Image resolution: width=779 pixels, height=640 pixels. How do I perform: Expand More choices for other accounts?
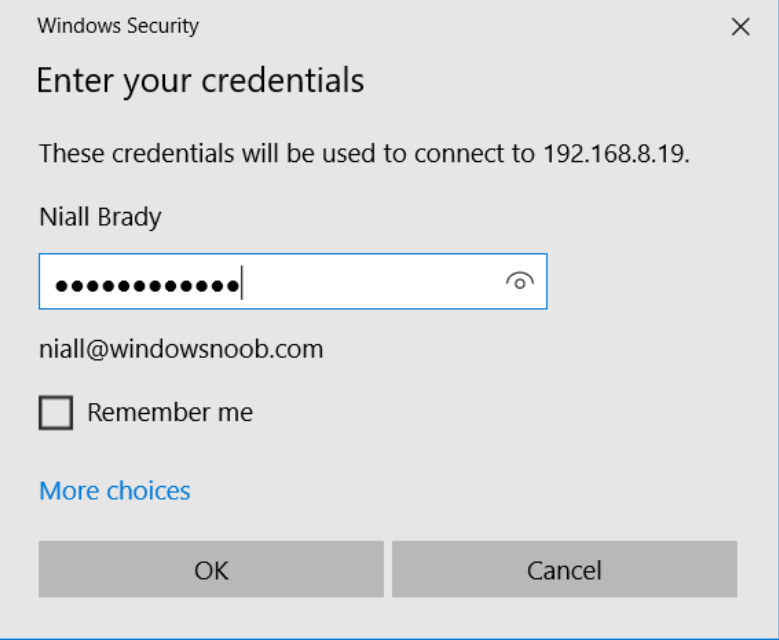[115, 491]
